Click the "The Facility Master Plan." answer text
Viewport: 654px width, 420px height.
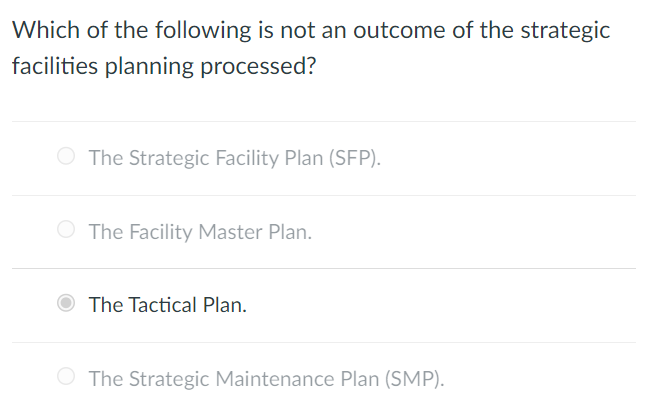(x=200, y=232)
